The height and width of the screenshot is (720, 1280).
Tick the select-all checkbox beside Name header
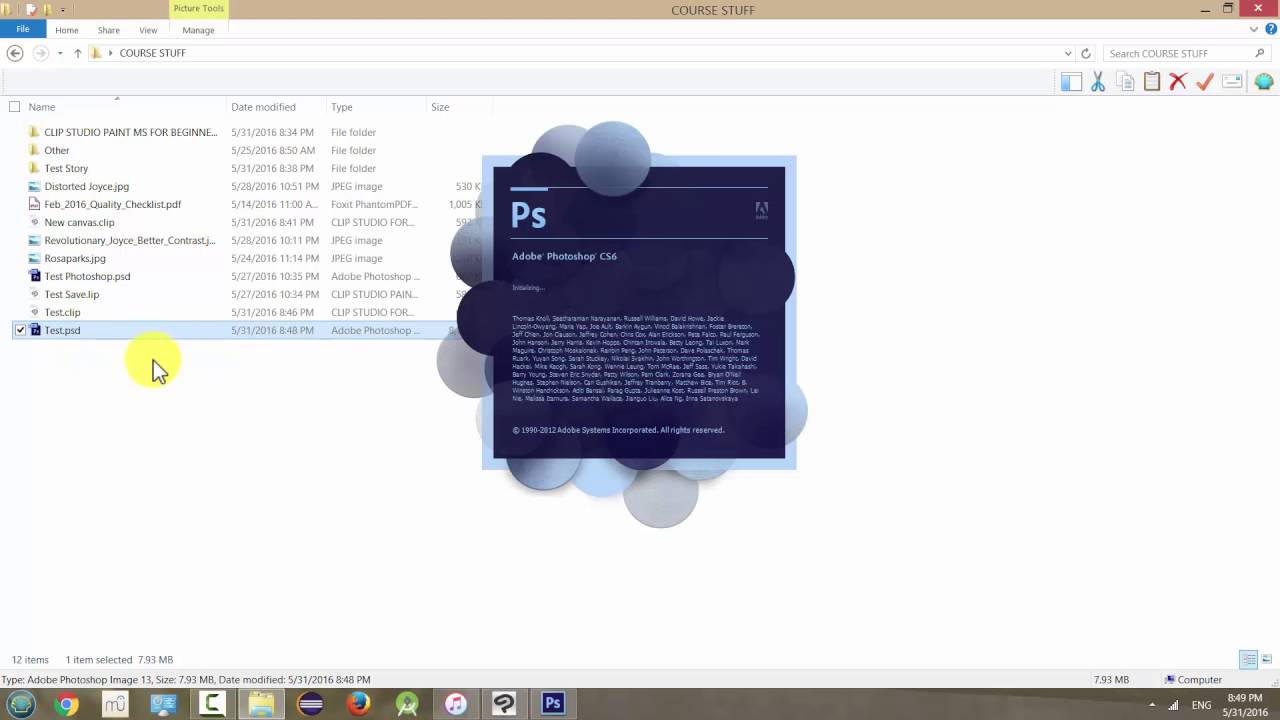point(14,107)
